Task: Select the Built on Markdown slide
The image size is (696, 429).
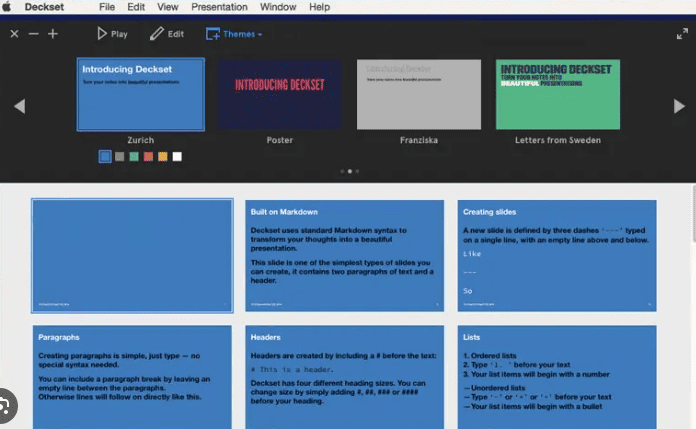Action: pyautogui.click(x=344, y=255)
